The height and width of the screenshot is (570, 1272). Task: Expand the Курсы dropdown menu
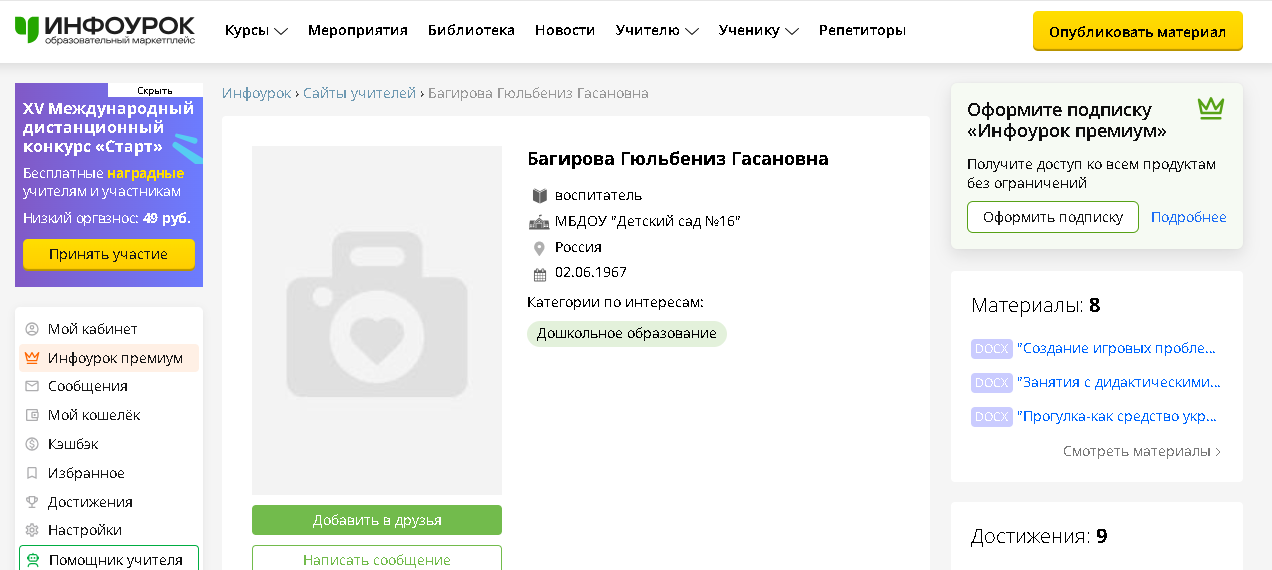point(257,30)
